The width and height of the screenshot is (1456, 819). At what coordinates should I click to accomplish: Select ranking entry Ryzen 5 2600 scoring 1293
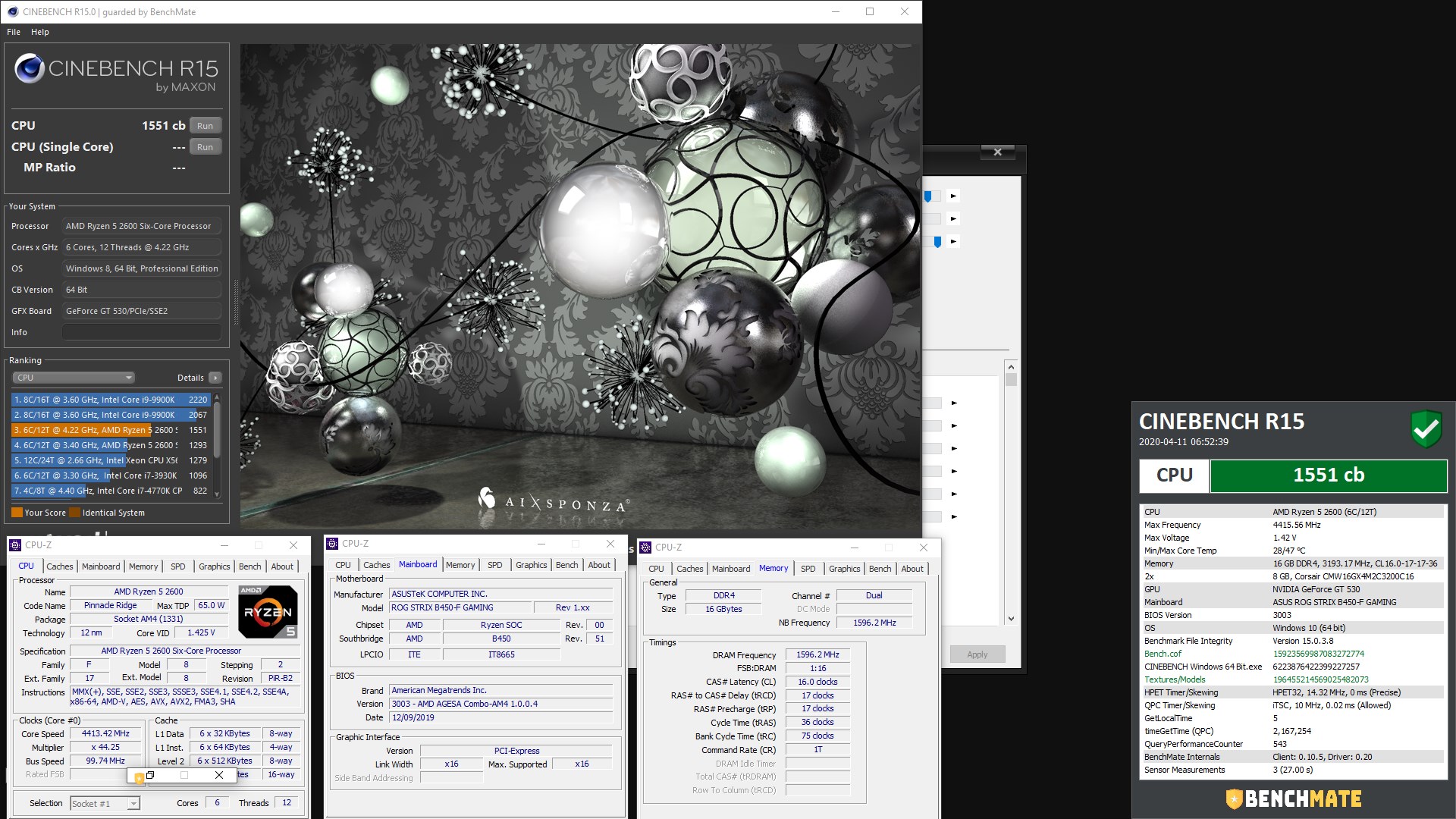point(111,445)
